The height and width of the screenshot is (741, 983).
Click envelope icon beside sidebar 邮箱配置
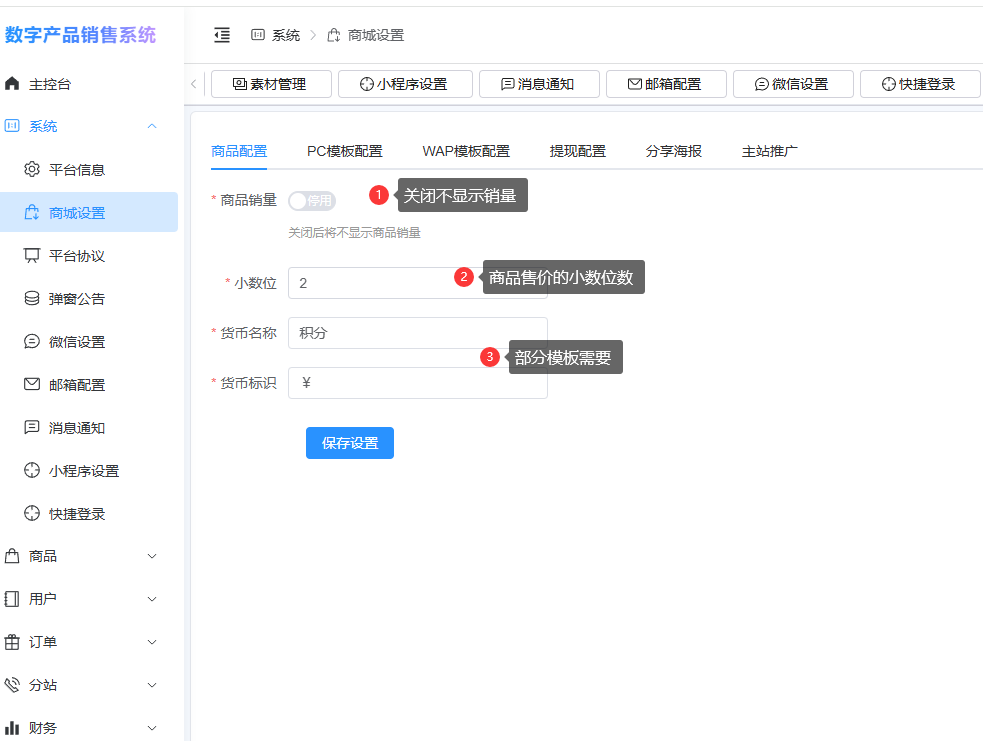click(32, 384)
